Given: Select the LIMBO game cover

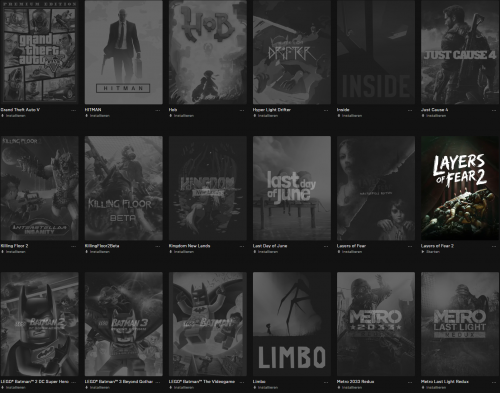Looking at the screenshot, I should [x=292, y=324].
